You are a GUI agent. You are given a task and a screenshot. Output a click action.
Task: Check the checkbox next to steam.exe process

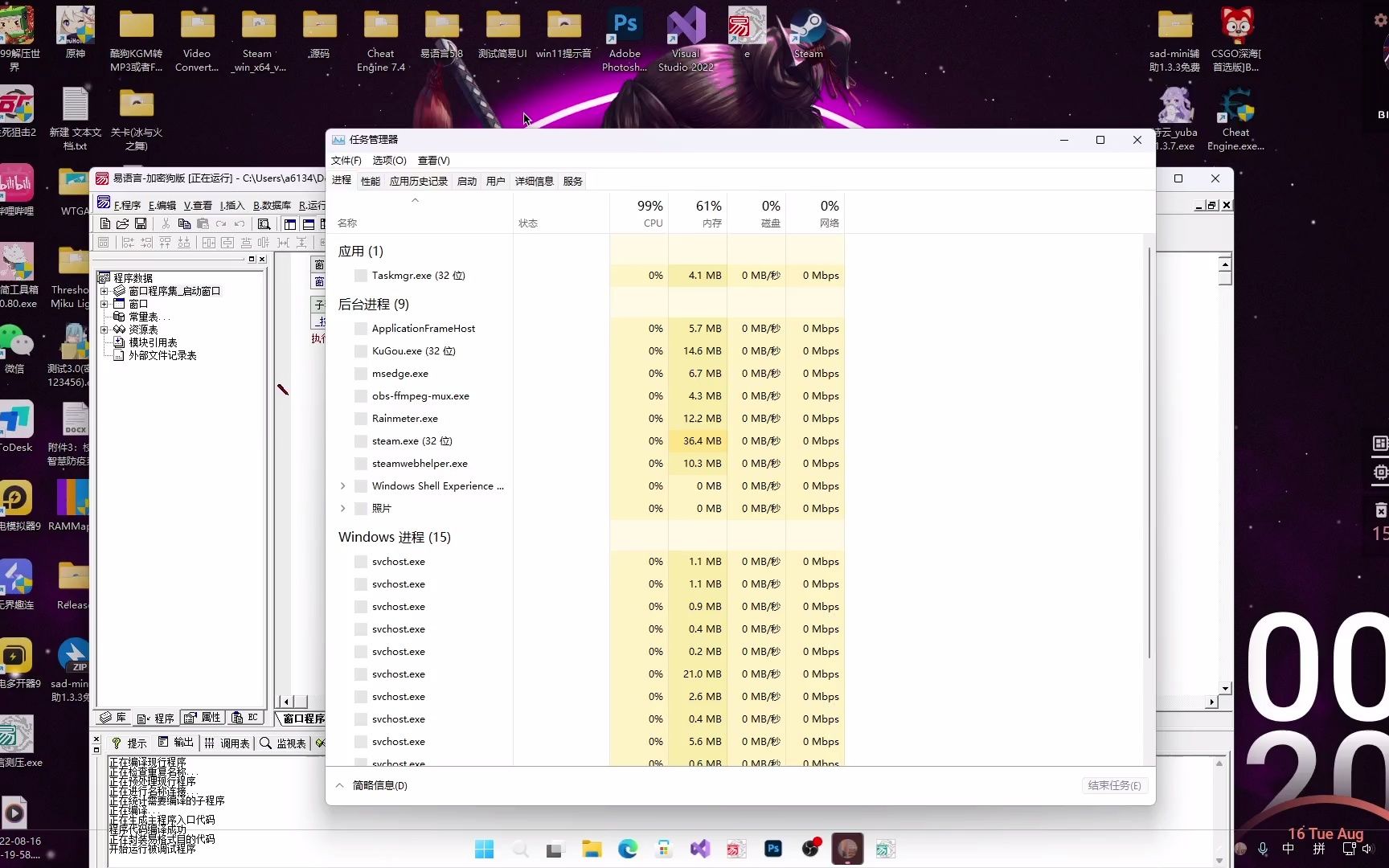click(x=360, y=440)
